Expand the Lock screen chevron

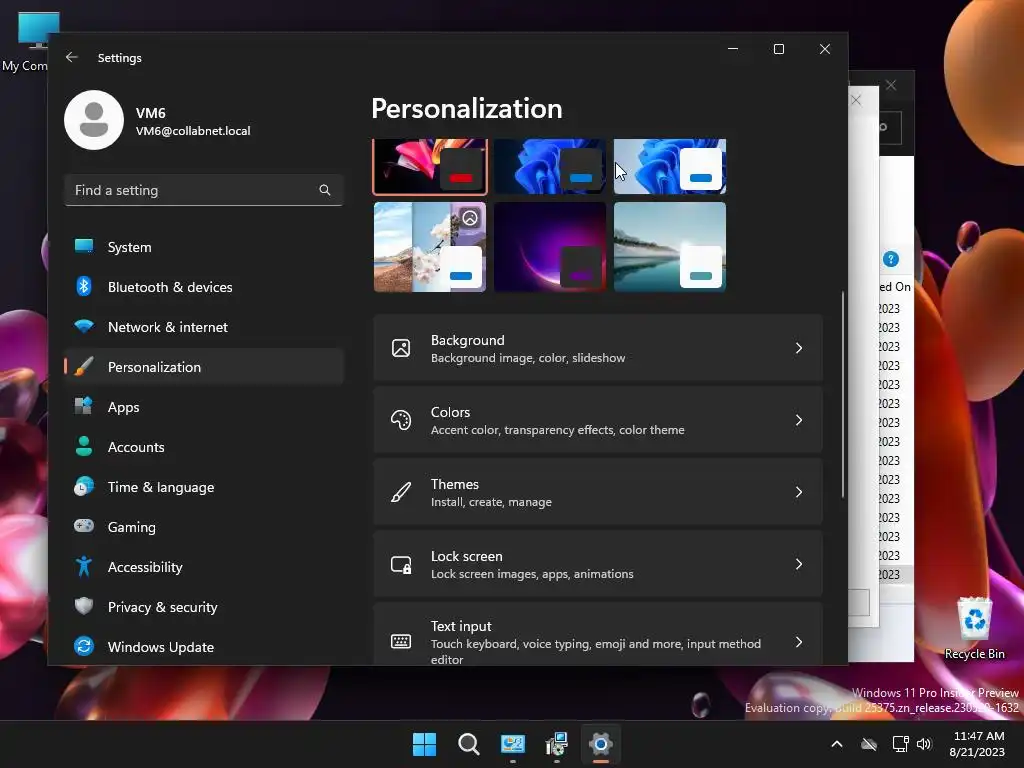pyautogui.click(x=799, y=564)
